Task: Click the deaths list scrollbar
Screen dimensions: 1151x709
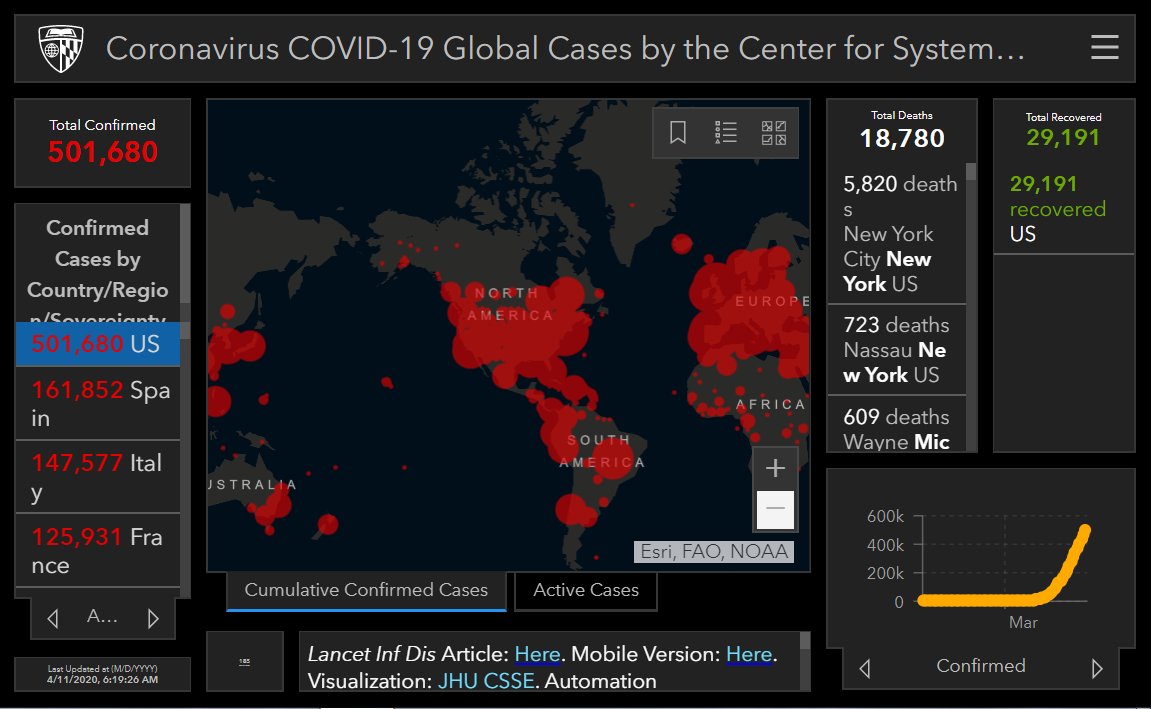Action: [x=971, y=172]
